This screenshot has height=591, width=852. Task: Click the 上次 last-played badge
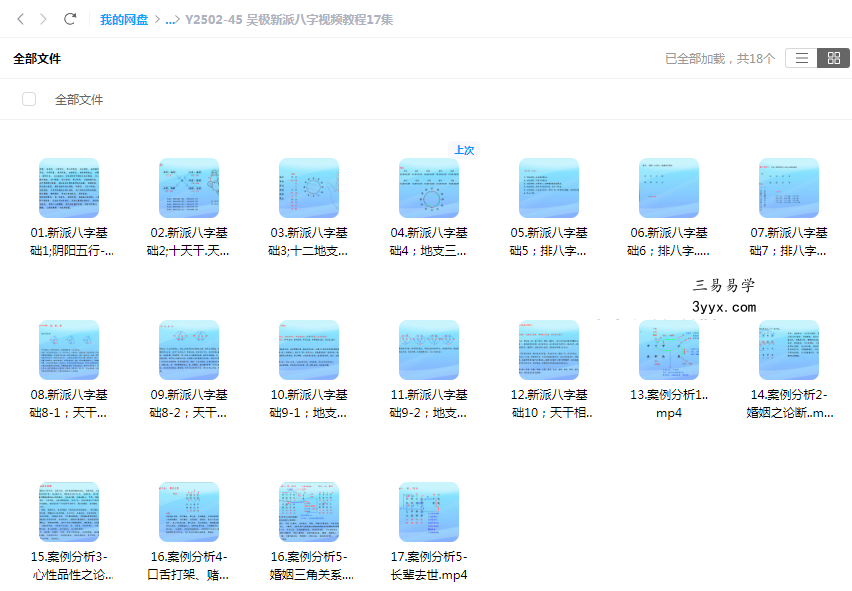[464, 150]
